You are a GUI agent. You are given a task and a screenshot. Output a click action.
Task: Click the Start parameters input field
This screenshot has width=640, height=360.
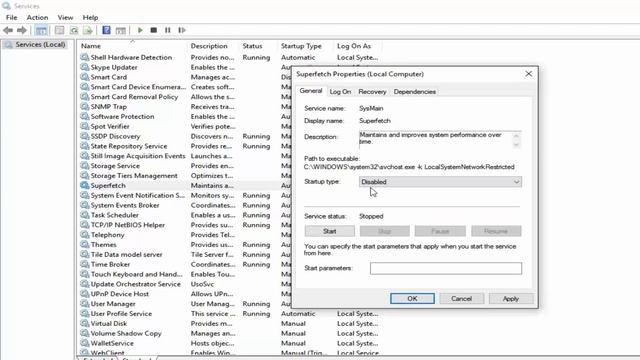click(x=445, y=268)
